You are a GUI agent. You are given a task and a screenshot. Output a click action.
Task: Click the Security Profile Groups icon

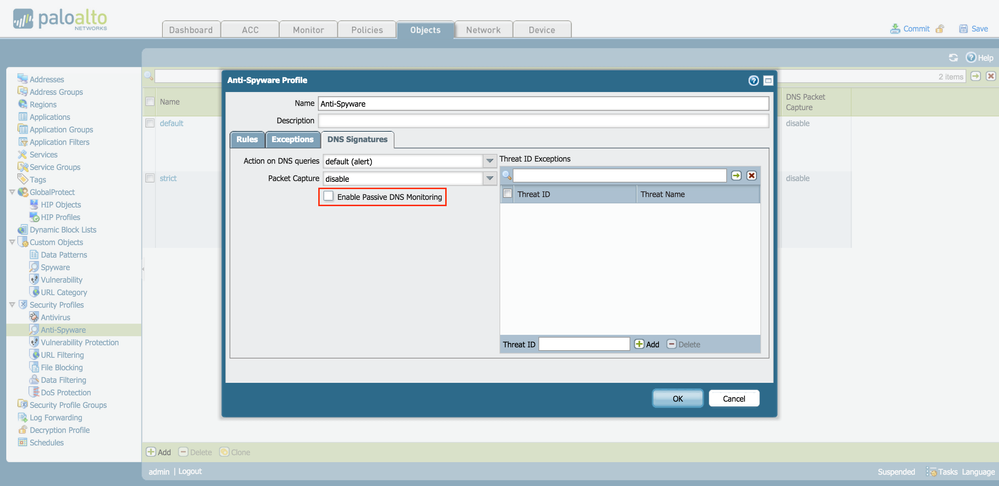[23, 405]
